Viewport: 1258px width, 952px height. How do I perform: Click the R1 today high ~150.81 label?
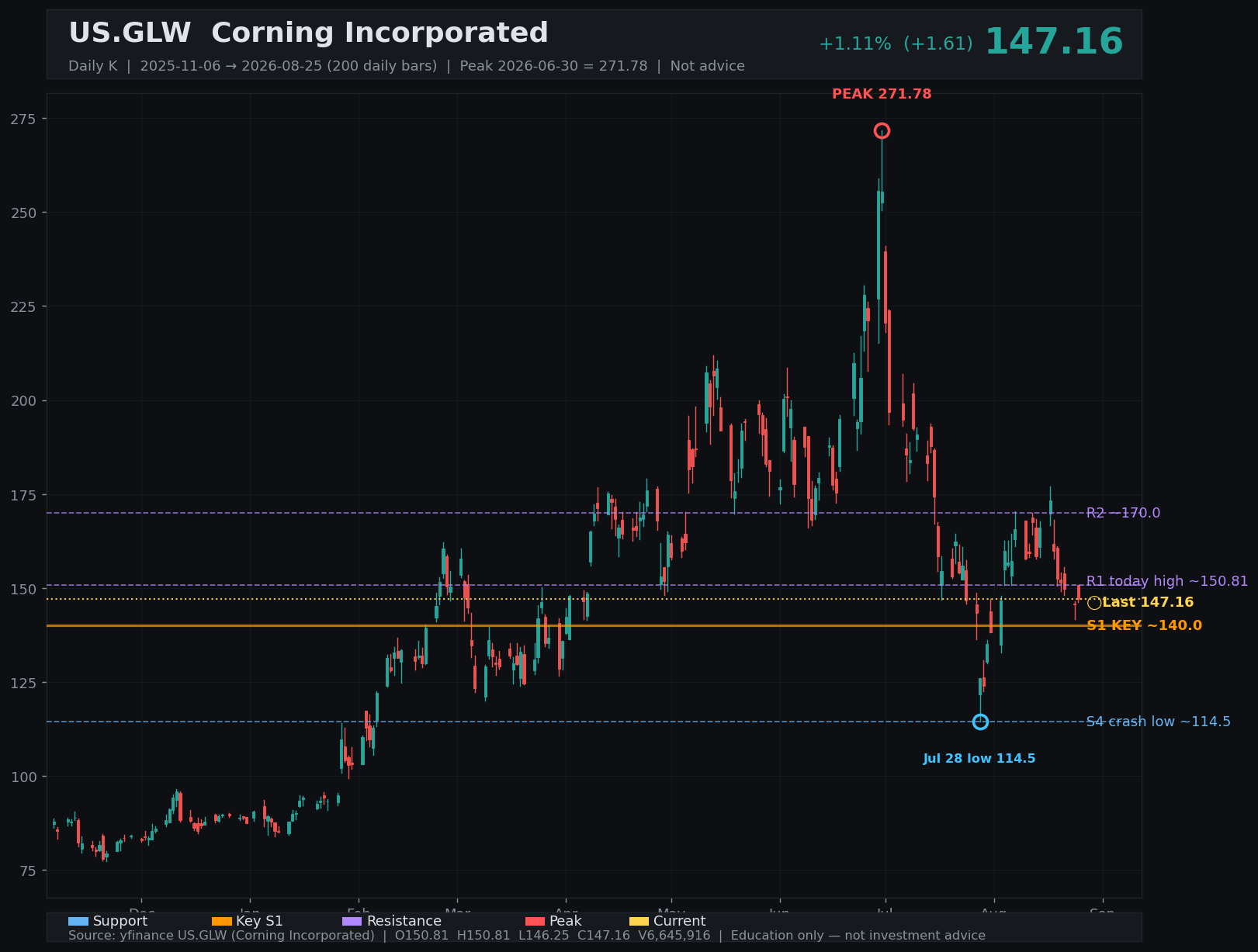click(1167, 581)
